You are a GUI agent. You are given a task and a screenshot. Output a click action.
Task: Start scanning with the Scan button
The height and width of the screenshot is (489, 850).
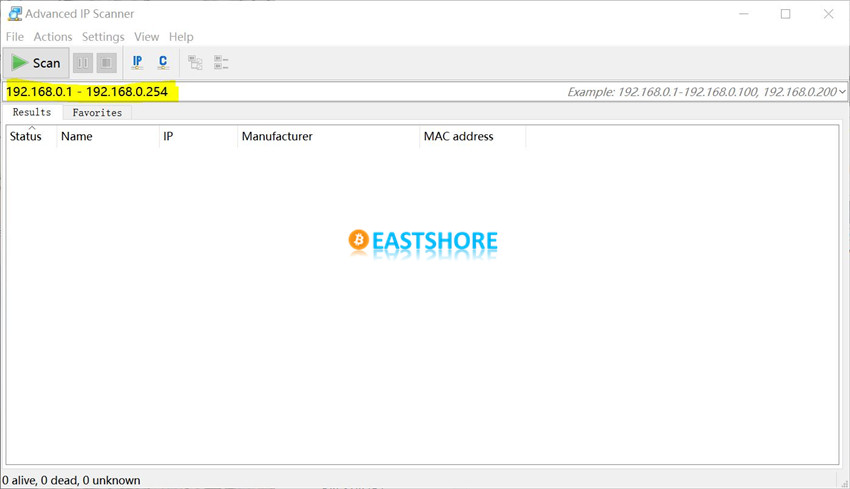36,63
